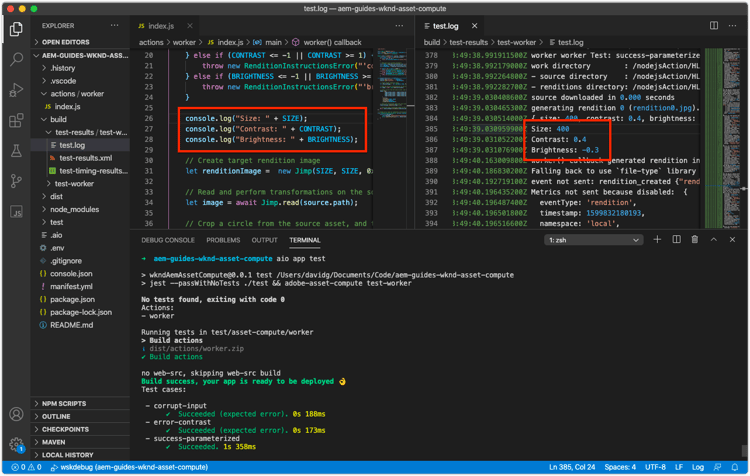Screen dimensions: 750x476
Task: Open the Test beaker view
Action: click(x=16, y=151)
